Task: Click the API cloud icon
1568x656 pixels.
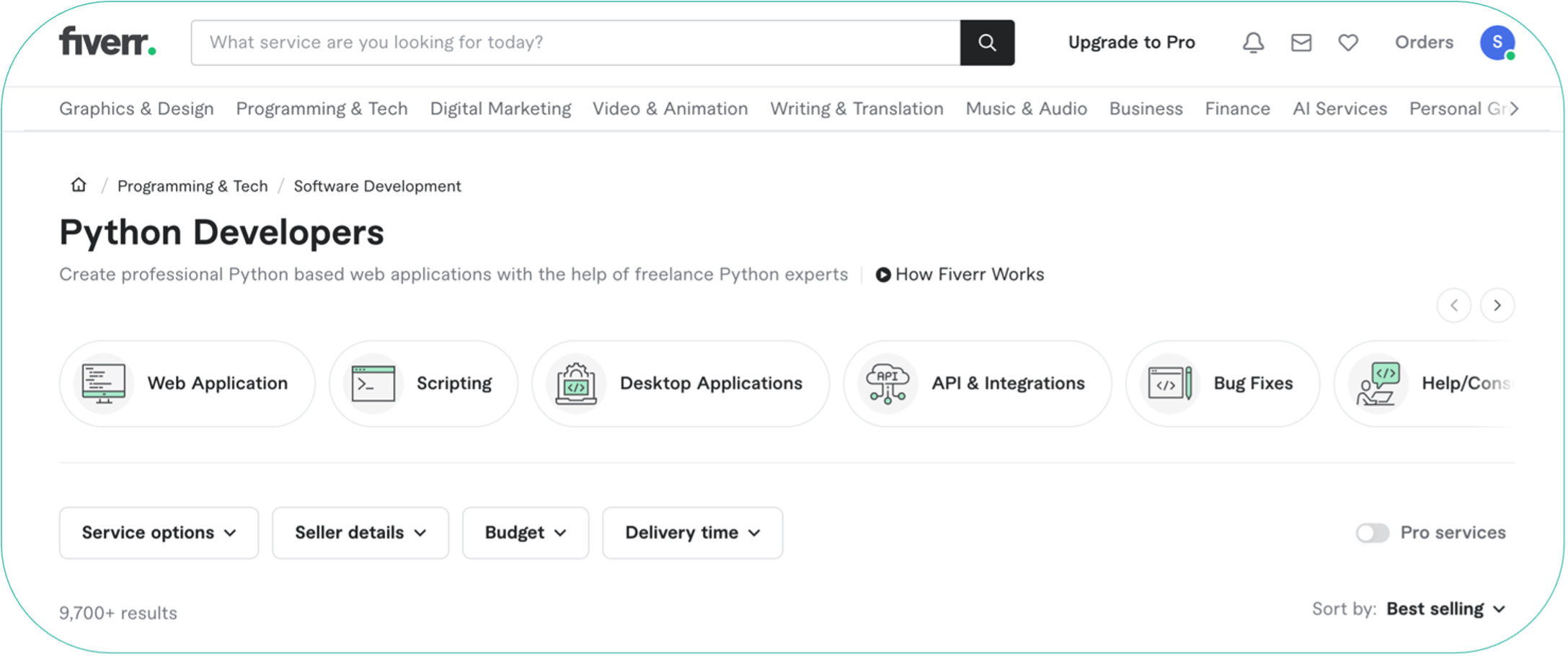Action: click(887, 383)
